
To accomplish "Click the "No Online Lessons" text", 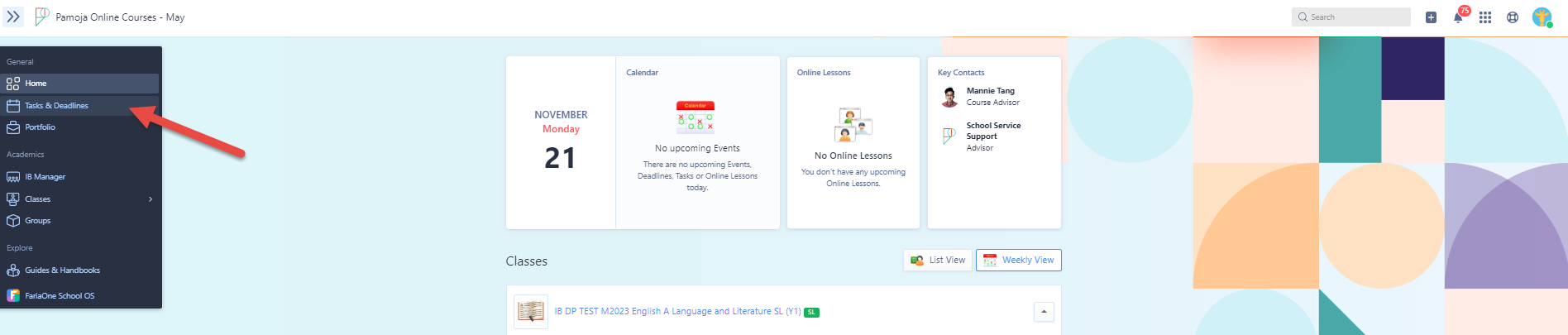I will [853, 156].
